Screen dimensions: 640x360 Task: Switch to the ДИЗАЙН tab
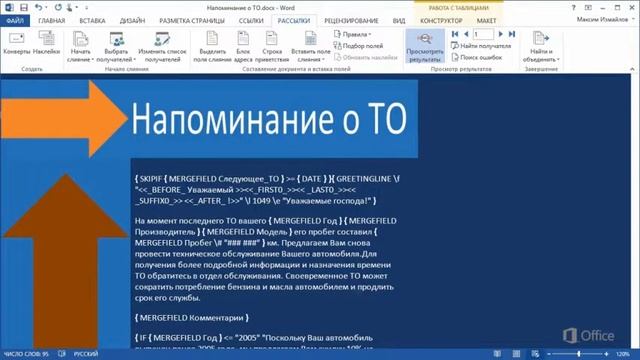132,20
